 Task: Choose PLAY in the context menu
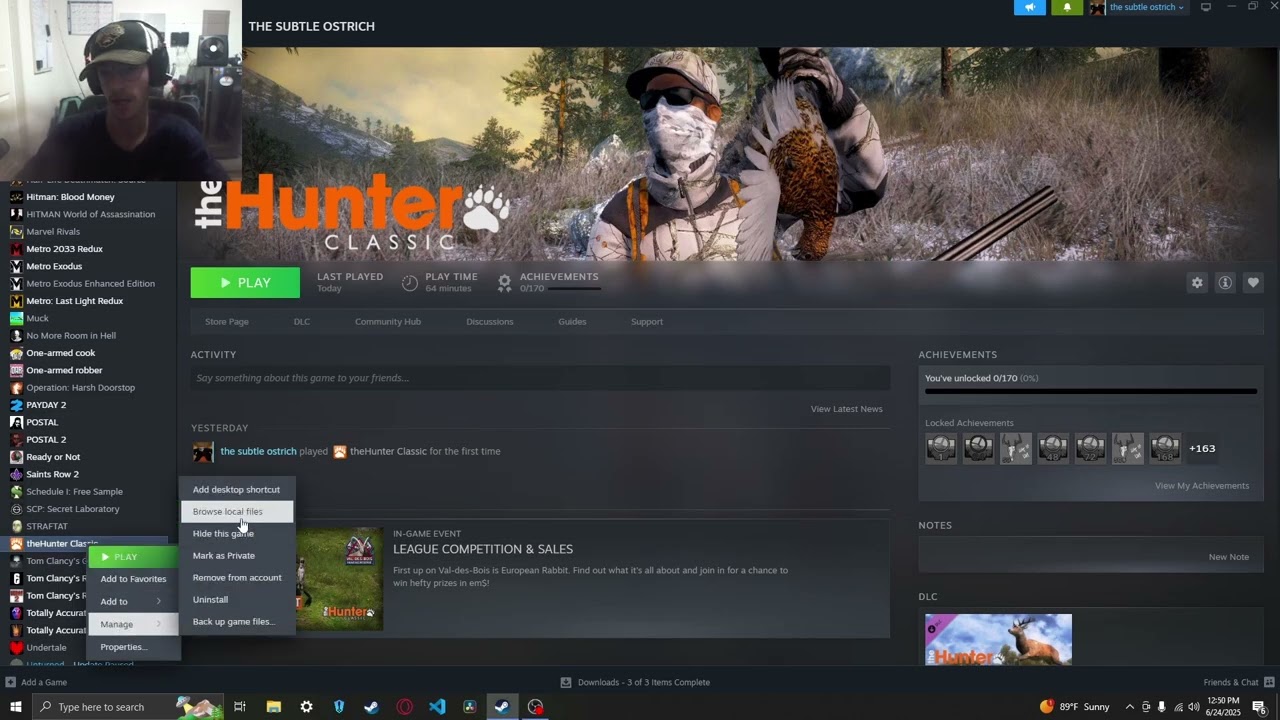[x=134, y=557]
